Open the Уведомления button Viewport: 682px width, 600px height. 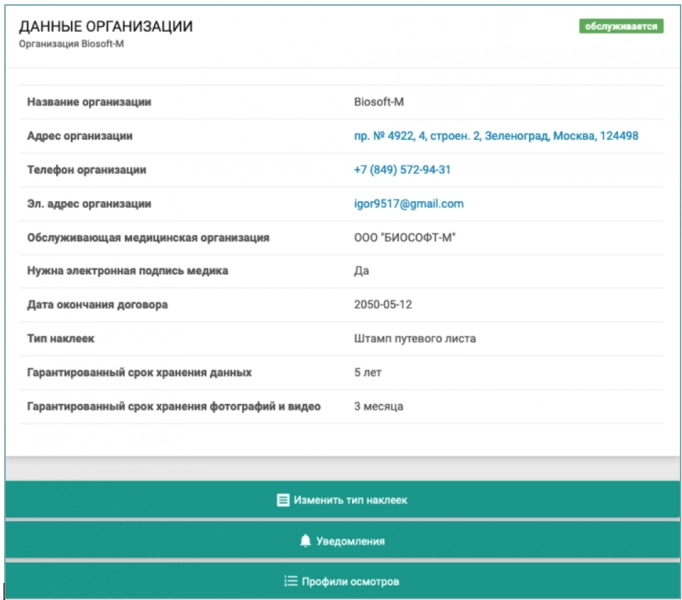[342, 540]
